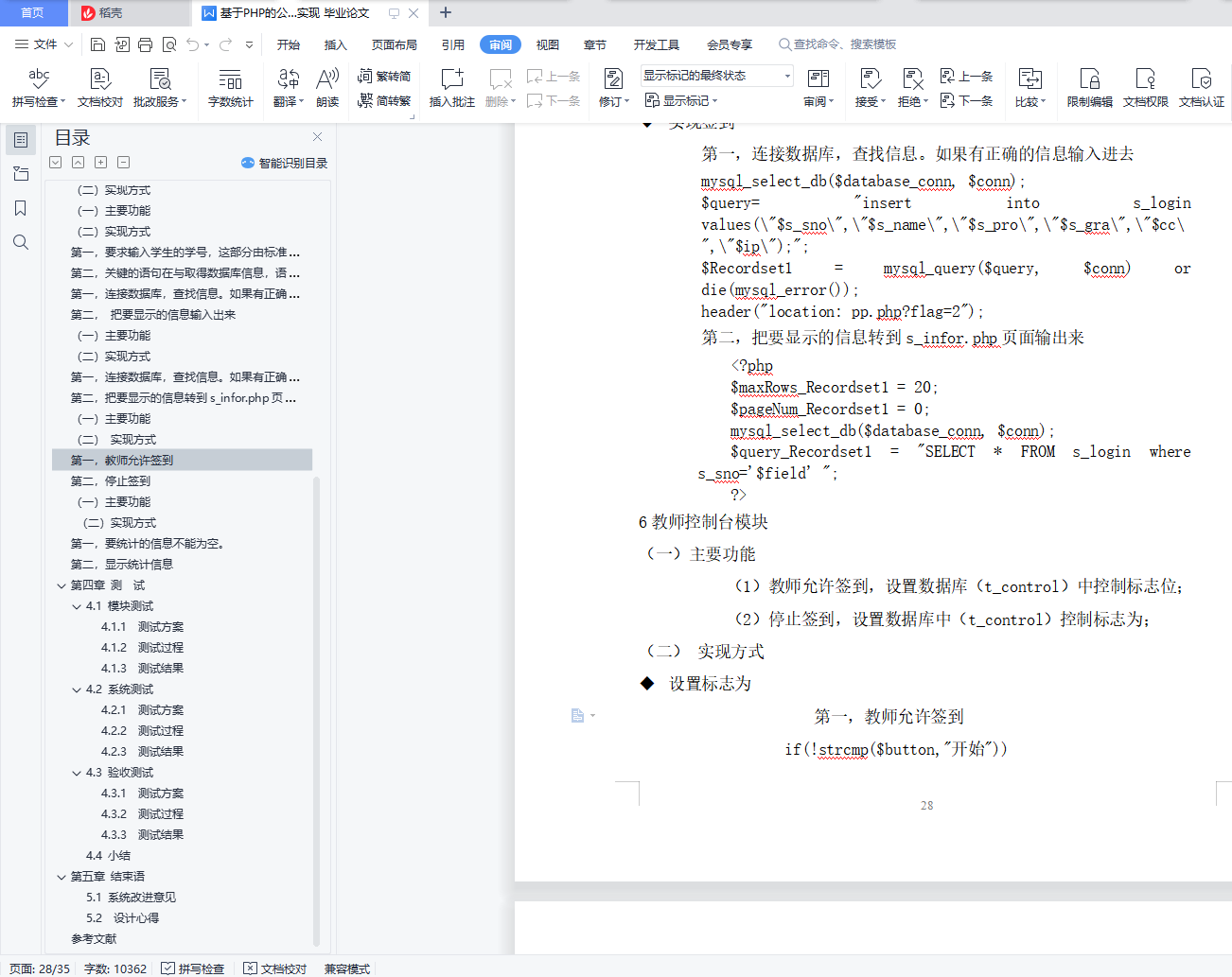Open 字数统计 word count tool

pyautogui.click(x=231, y=88)
